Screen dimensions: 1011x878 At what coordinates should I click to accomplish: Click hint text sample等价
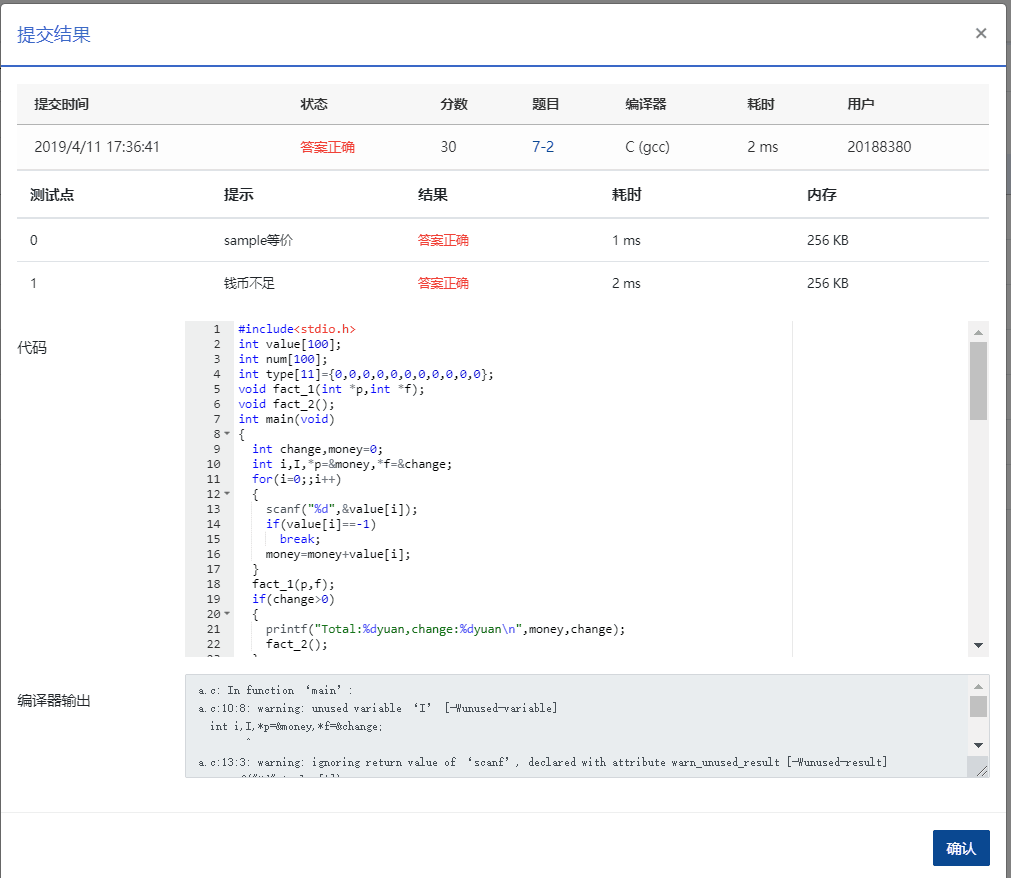click(258, 240)
